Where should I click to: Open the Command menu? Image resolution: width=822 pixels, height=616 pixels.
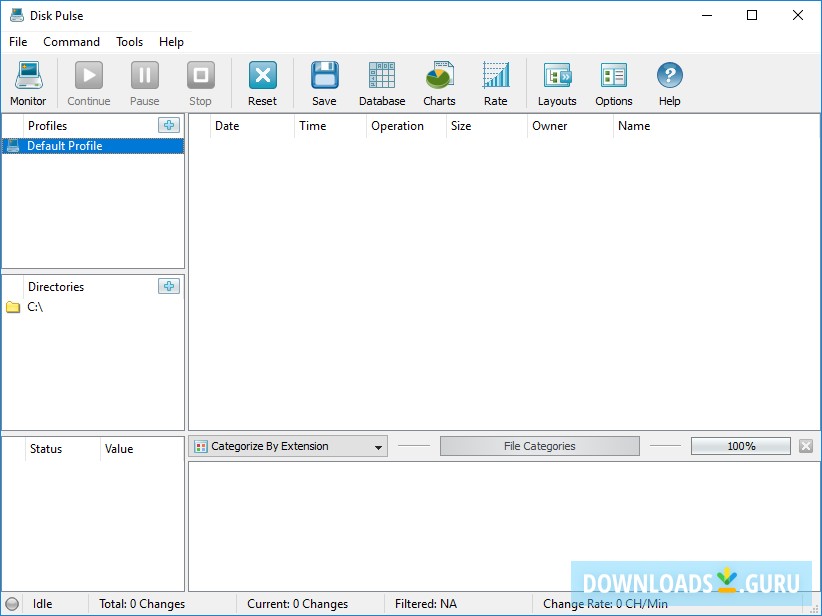pyautogui.click(x=71, y=42)
